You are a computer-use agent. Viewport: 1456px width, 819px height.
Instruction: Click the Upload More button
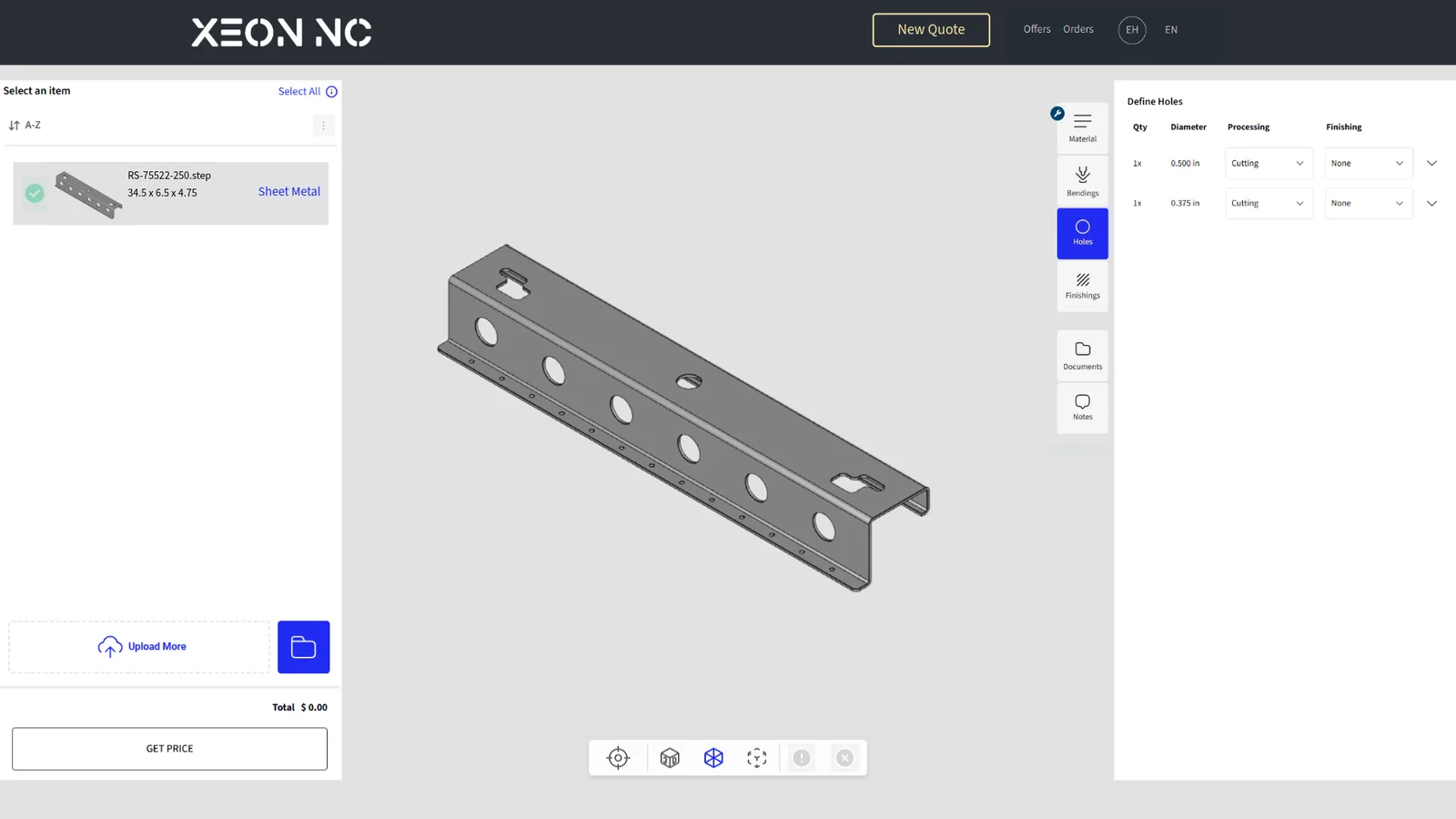139,647
